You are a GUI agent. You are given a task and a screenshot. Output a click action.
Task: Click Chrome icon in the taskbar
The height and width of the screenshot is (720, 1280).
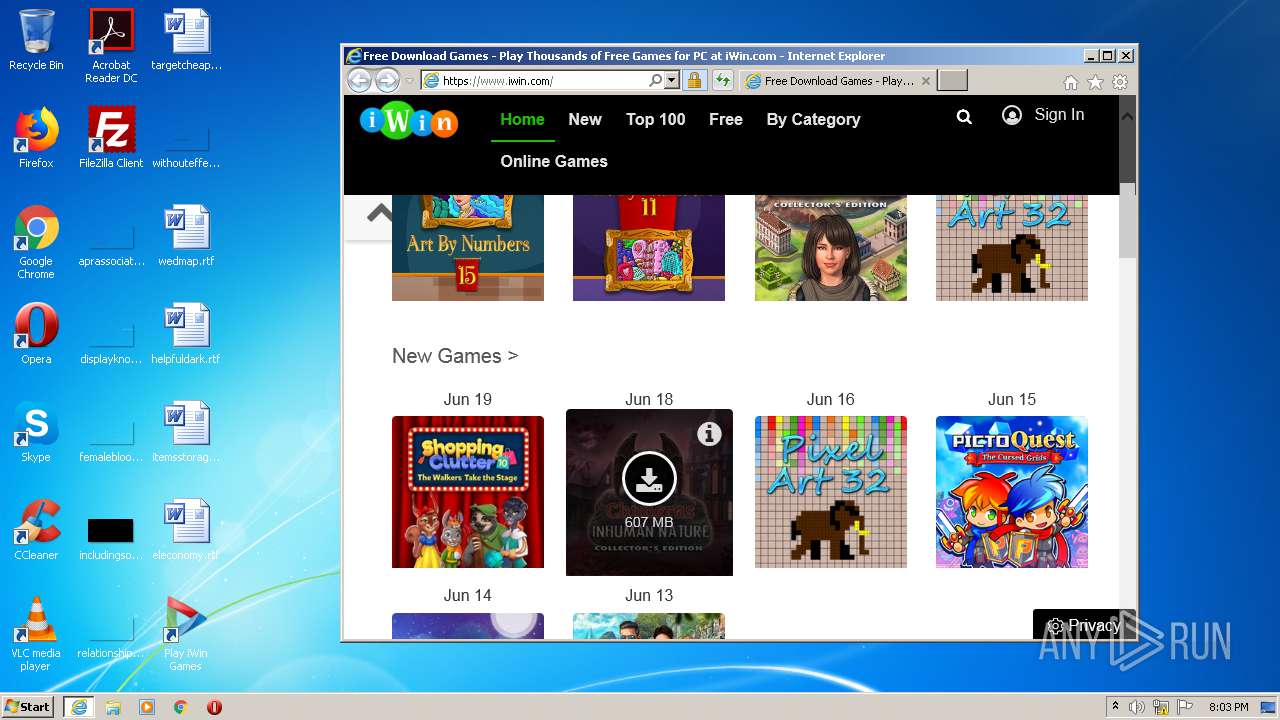(x=181, y=707)
